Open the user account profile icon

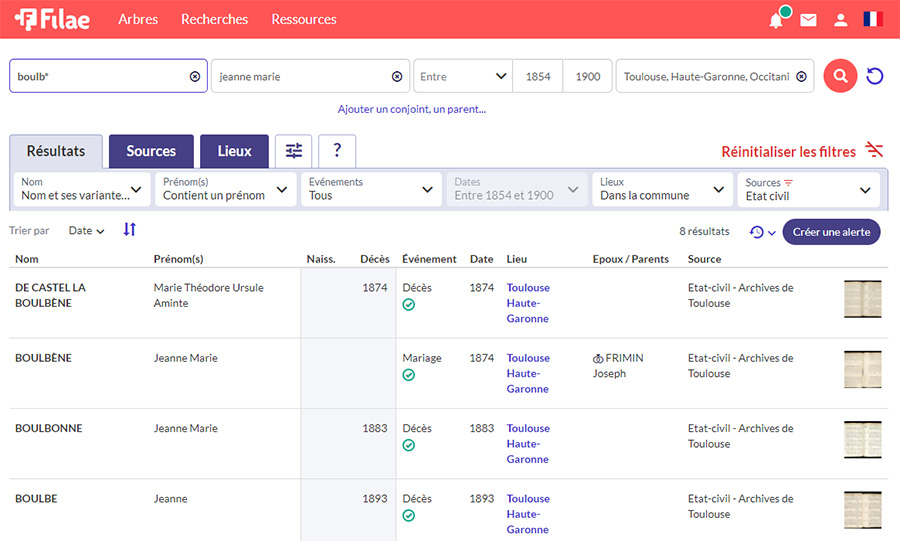click(841, 20)
